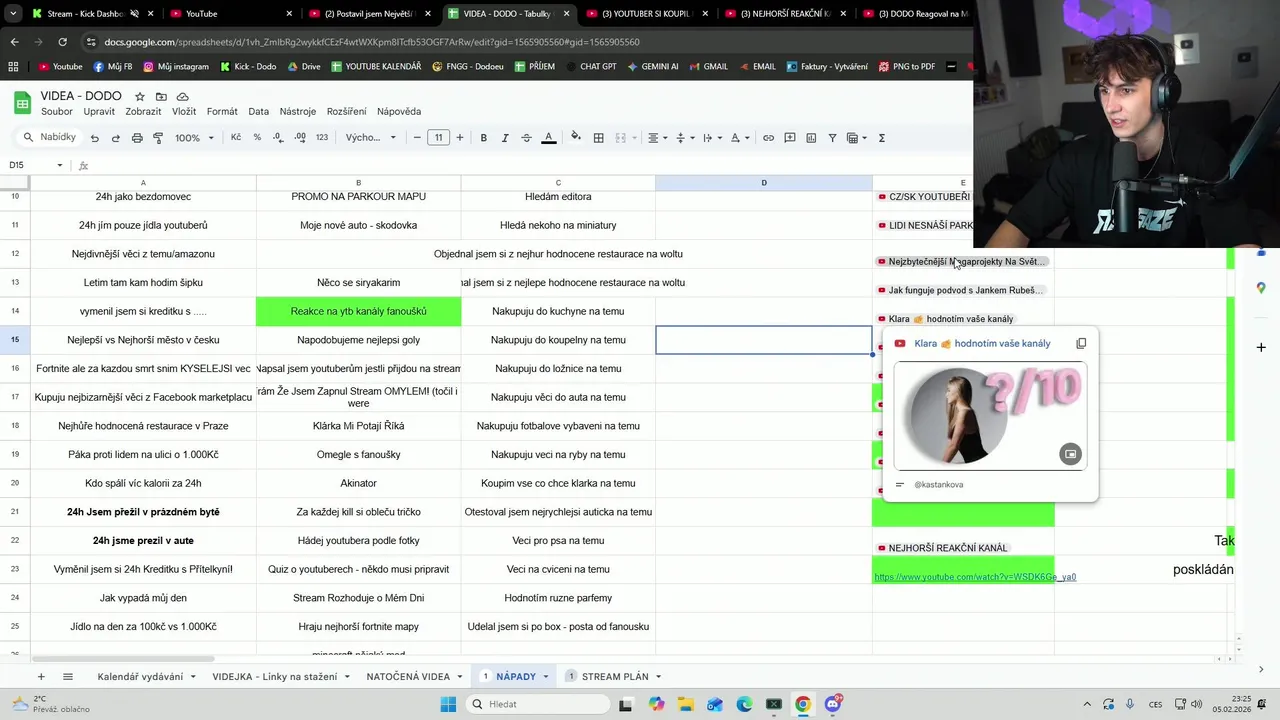This screenshot has width=1280, height=720.
Task: View the cloud document status
Action: pos(182,97)
